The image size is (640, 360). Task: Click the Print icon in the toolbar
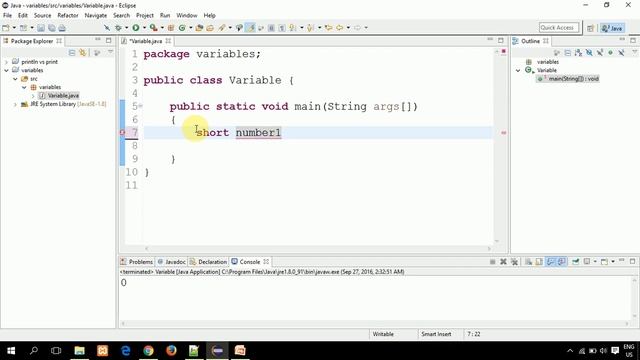click(x=62, y=28)
